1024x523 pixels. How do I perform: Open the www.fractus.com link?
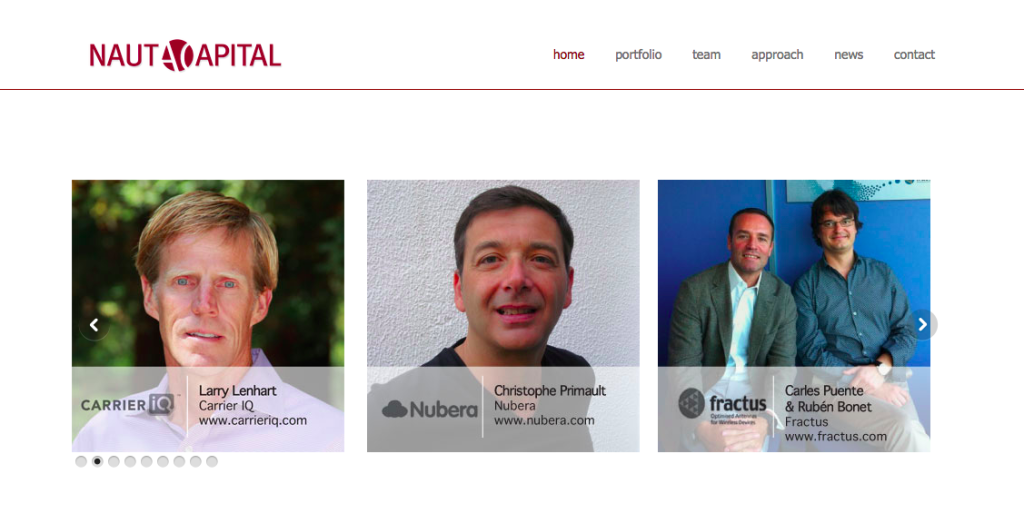tap(836, 436)
